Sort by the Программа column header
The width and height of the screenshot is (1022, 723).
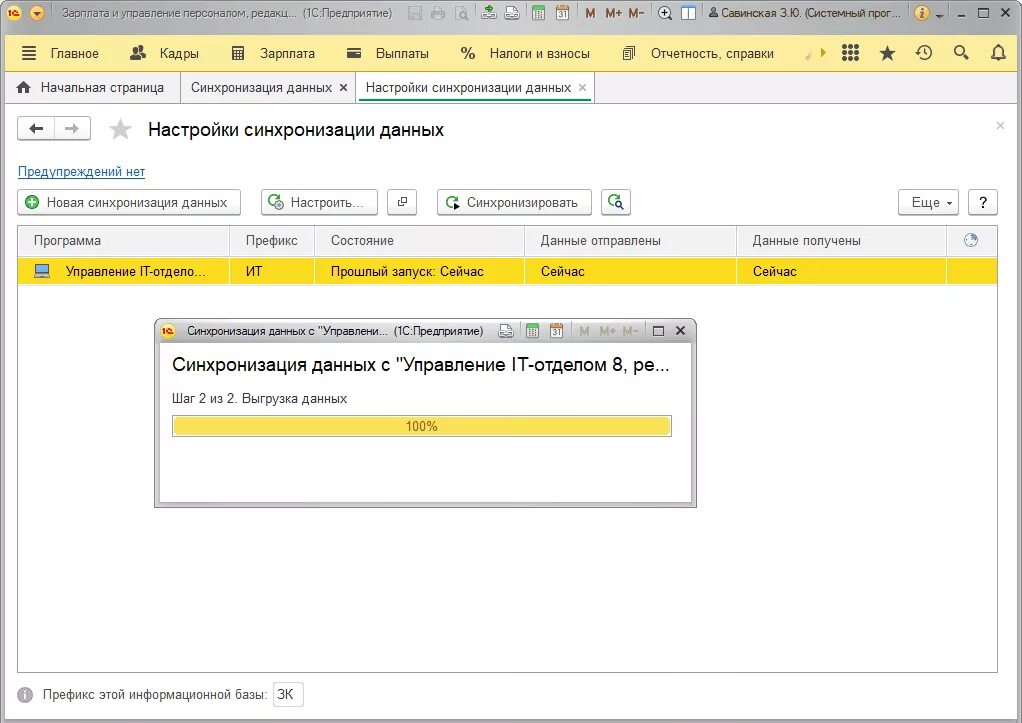[124, 241]
